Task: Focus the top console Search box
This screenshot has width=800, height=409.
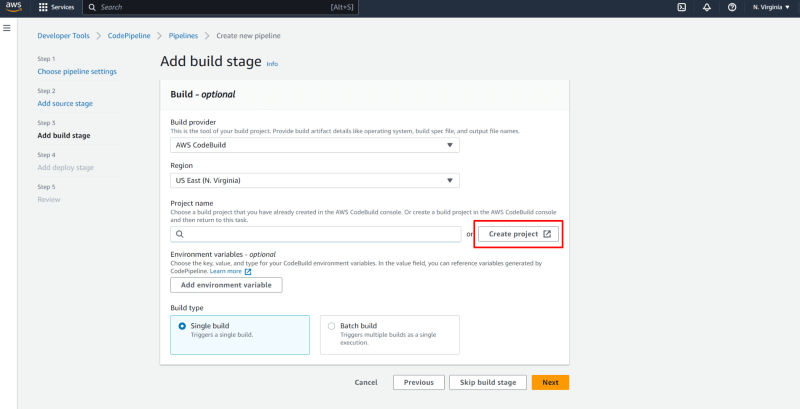Action: click(x=220, y=8)
